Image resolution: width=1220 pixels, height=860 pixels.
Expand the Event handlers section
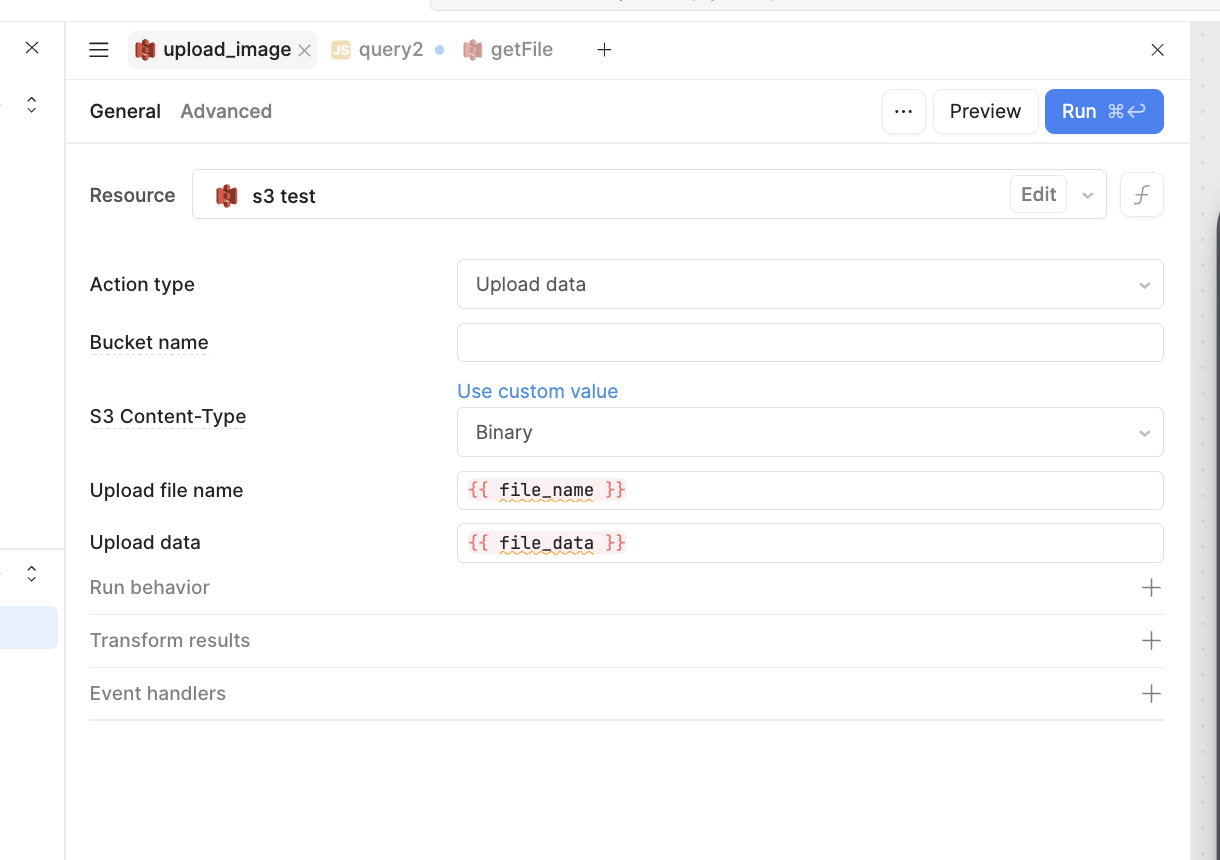point(1151,693)
